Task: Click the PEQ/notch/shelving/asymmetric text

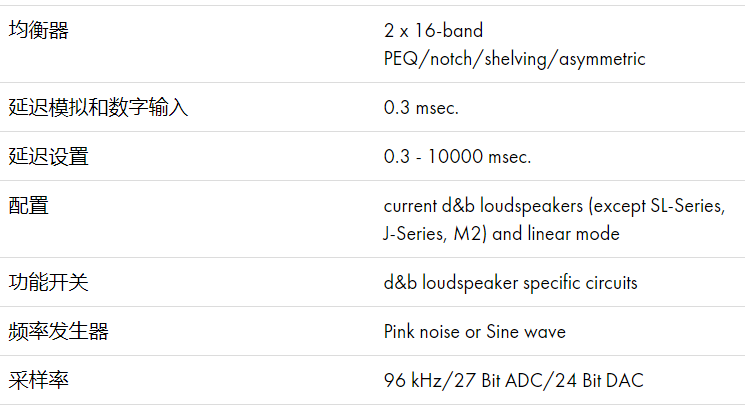Action: (514, 58)
